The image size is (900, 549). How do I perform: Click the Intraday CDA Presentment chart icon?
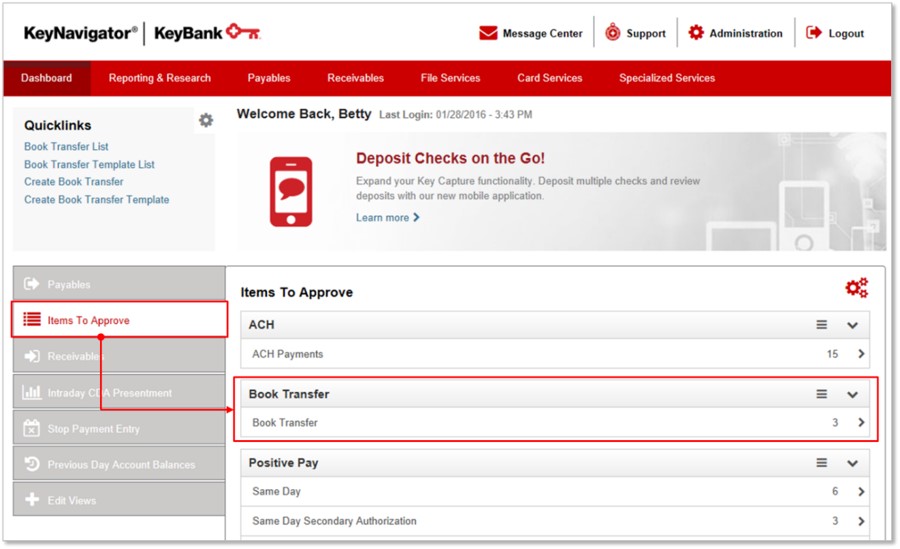32,392
